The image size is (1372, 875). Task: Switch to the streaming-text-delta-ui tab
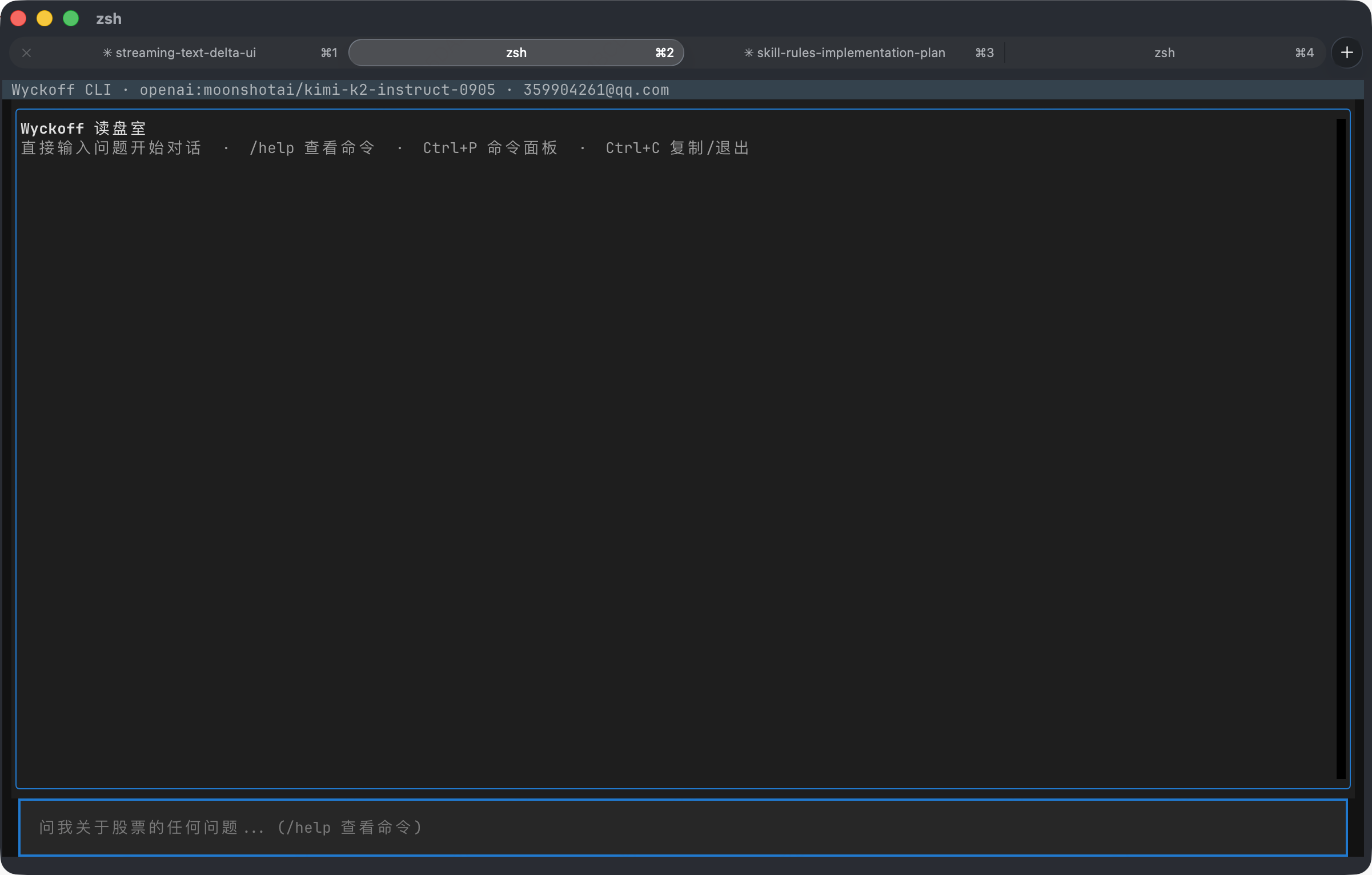point(179,53)
